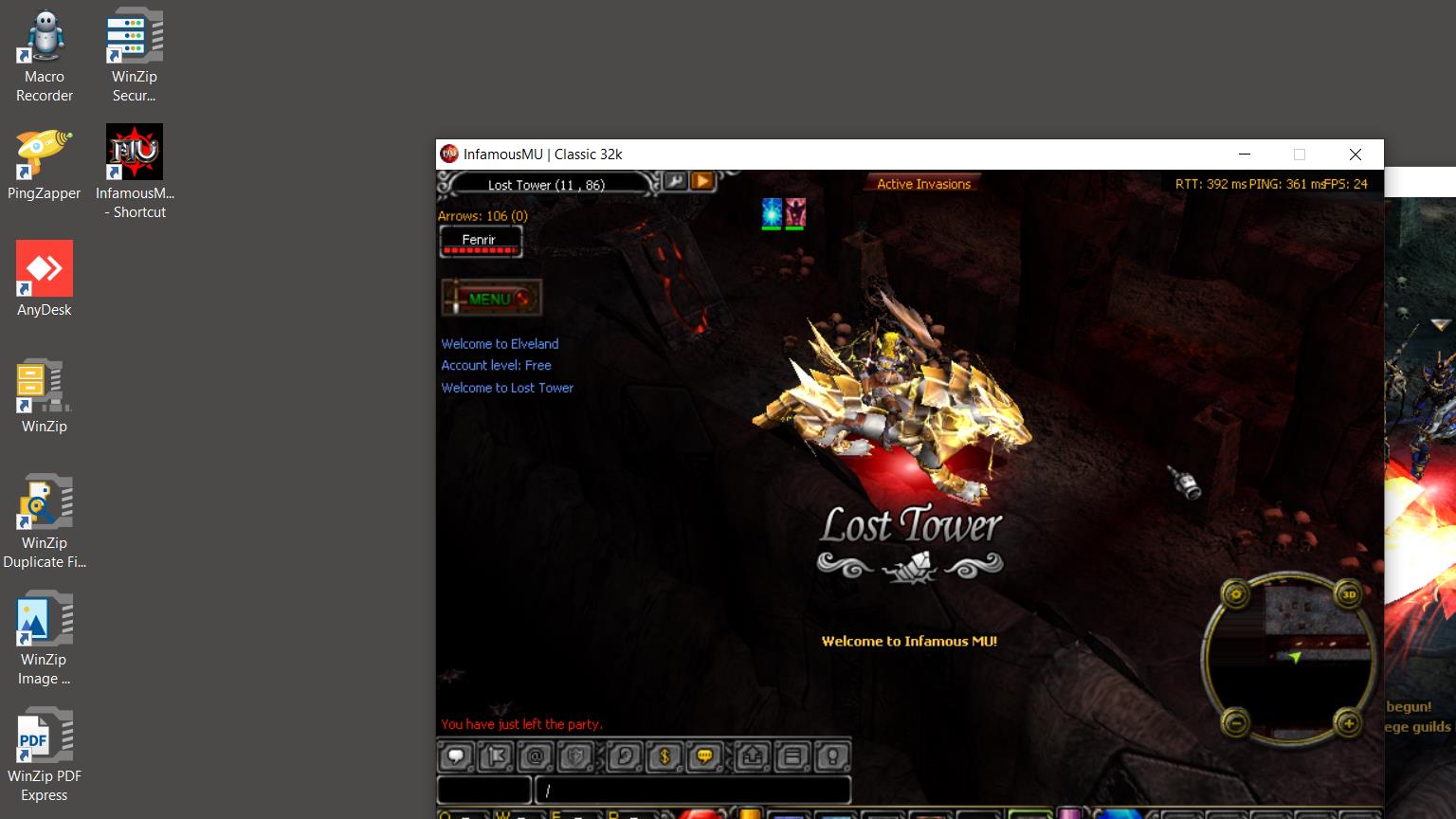Click the white speech bubble chat button

point(456,756)
